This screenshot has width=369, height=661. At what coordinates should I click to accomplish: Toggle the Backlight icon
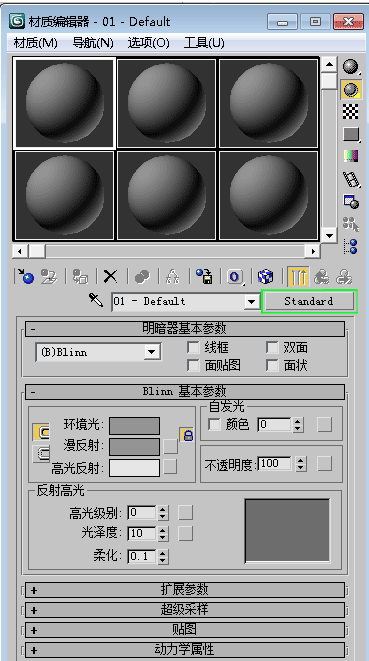(x=350, y=89)
